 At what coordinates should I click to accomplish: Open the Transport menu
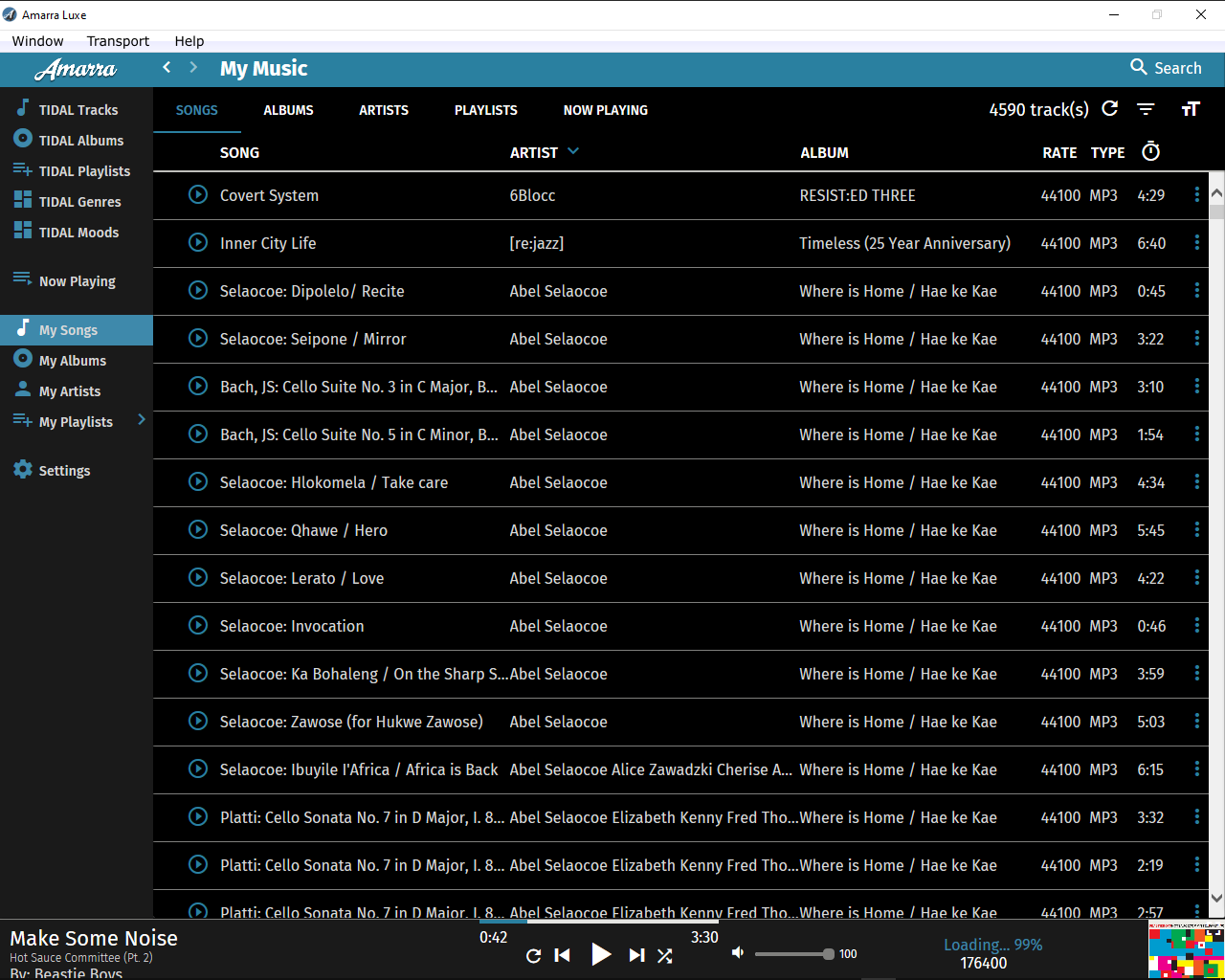(118, 41)
